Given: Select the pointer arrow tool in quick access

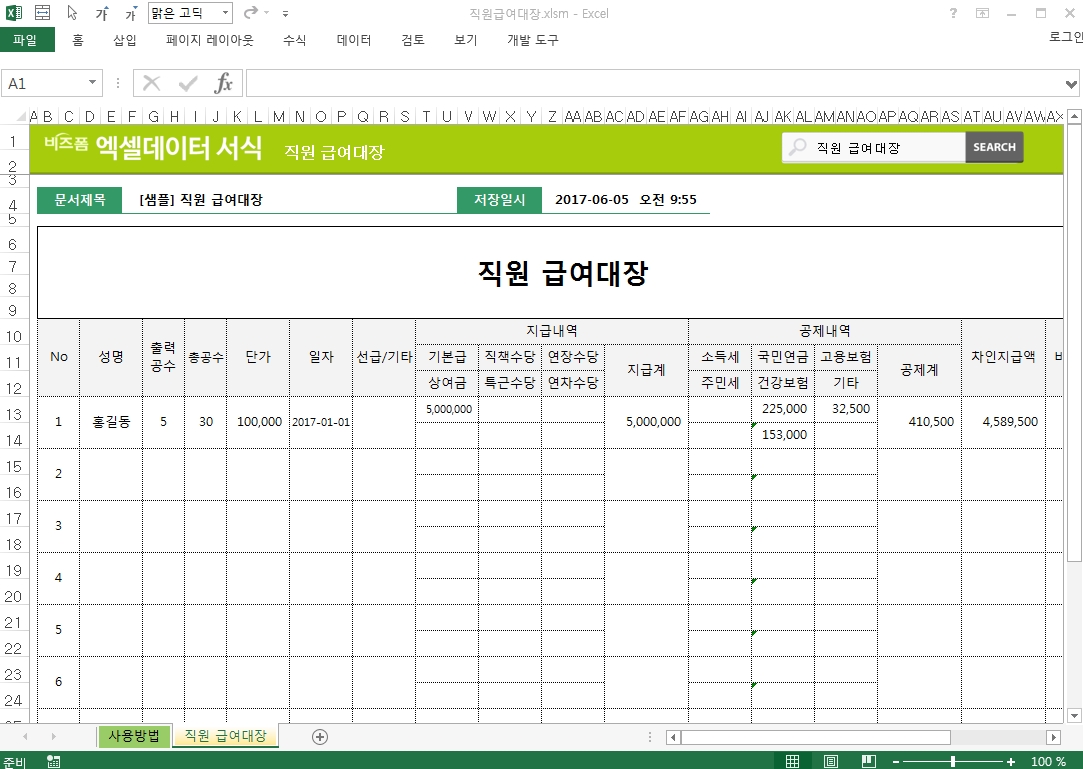Looking at the screenshot, I should [x=72, y=12].
